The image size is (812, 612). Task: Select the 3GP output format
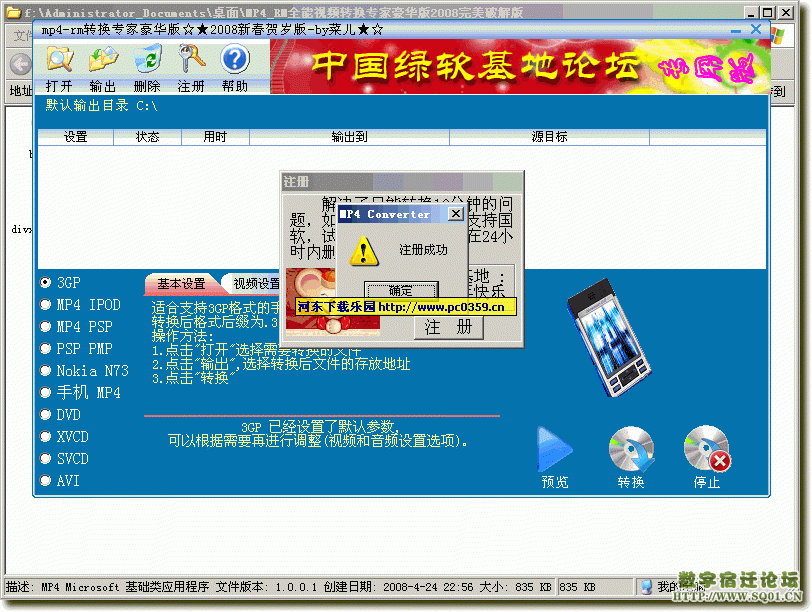61,283
